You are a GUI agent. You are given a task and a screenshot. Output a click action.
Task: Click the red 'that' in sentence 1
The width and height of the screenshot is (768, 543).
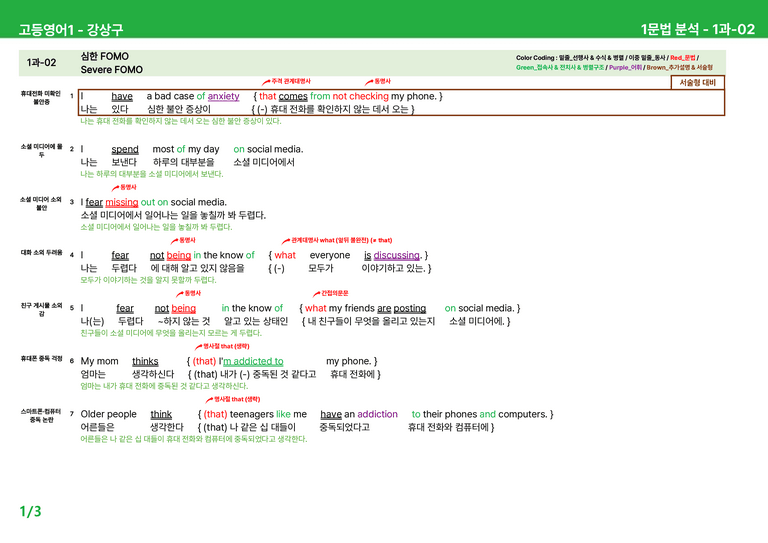click(x=268, y=96)
